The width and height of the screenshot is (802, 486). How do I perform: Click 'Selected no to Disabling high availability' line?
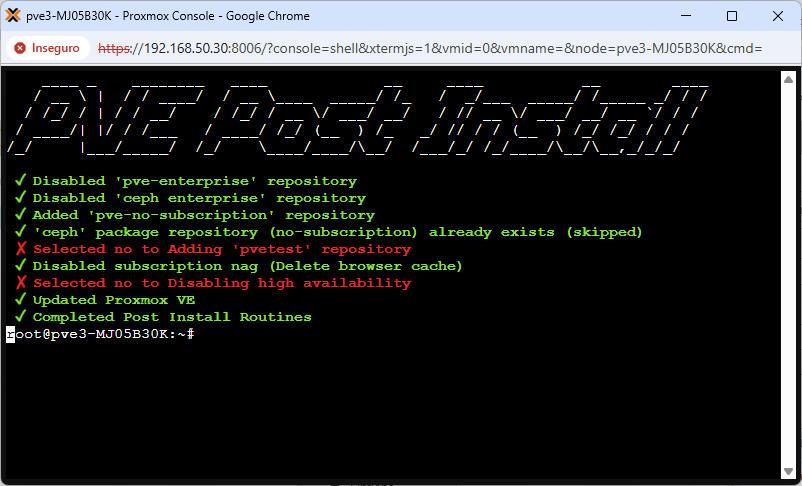[213, 283]
